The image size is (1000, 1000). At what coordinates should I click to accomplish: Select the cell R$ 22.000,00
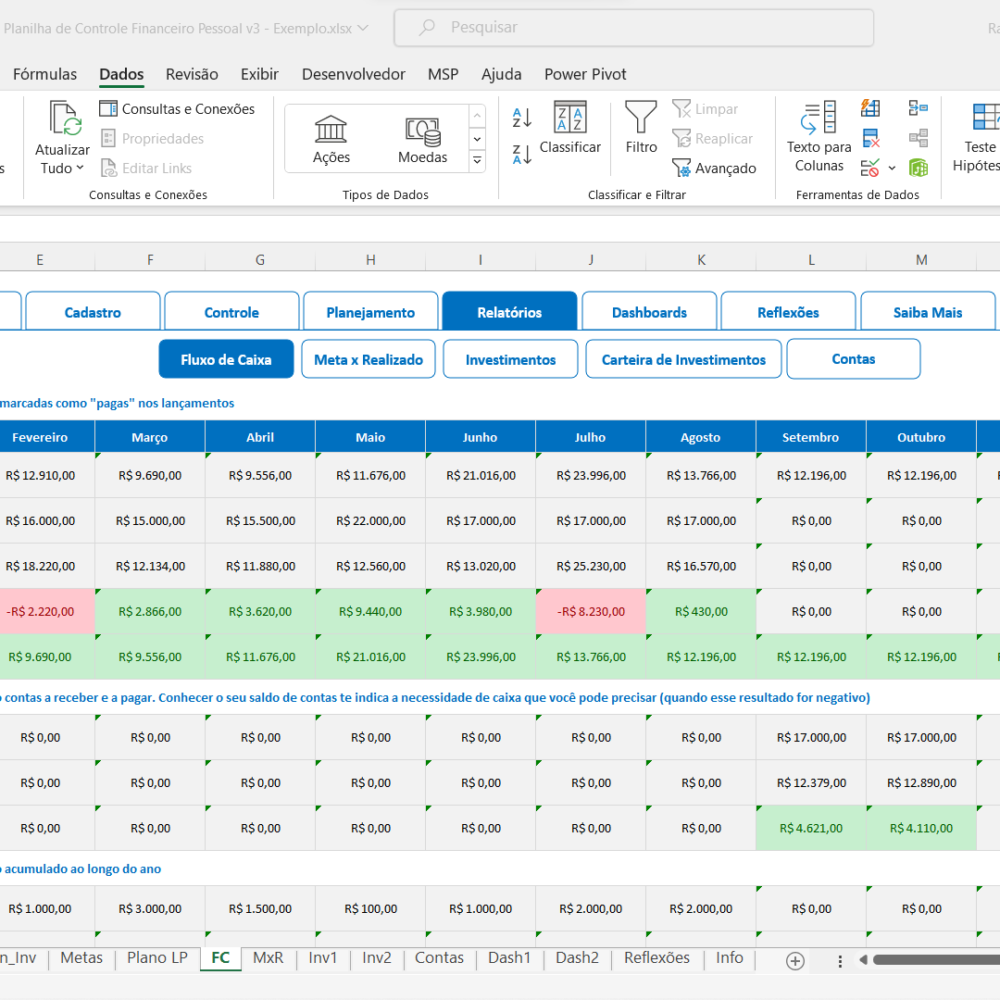click(x=370, y=520)
